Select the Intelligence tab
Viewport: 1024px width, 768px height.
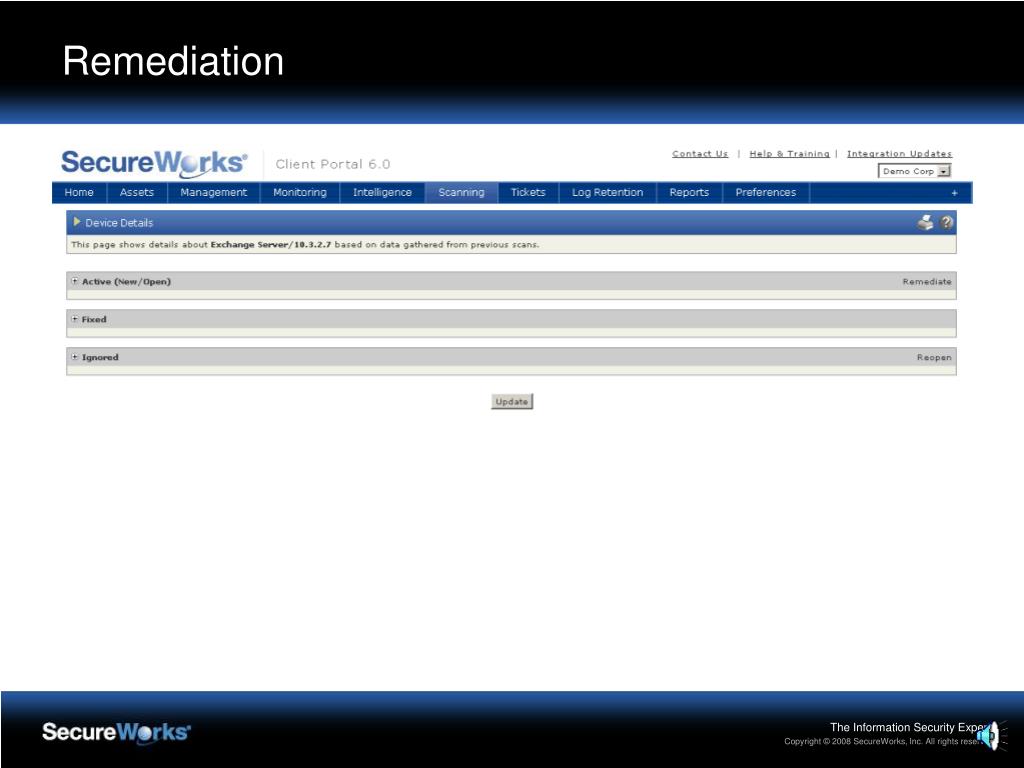point(383,193)
